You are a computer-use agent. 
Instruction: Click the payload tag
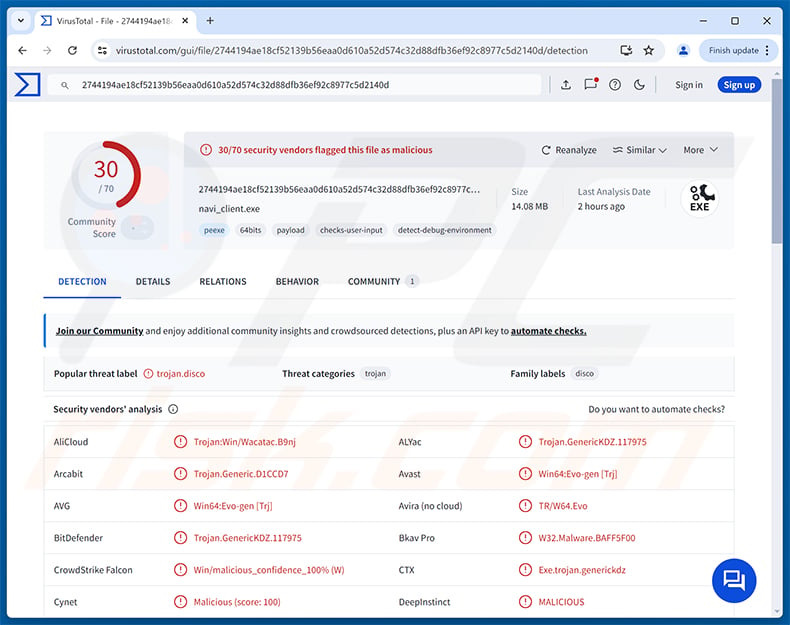[x=291, y=230]
